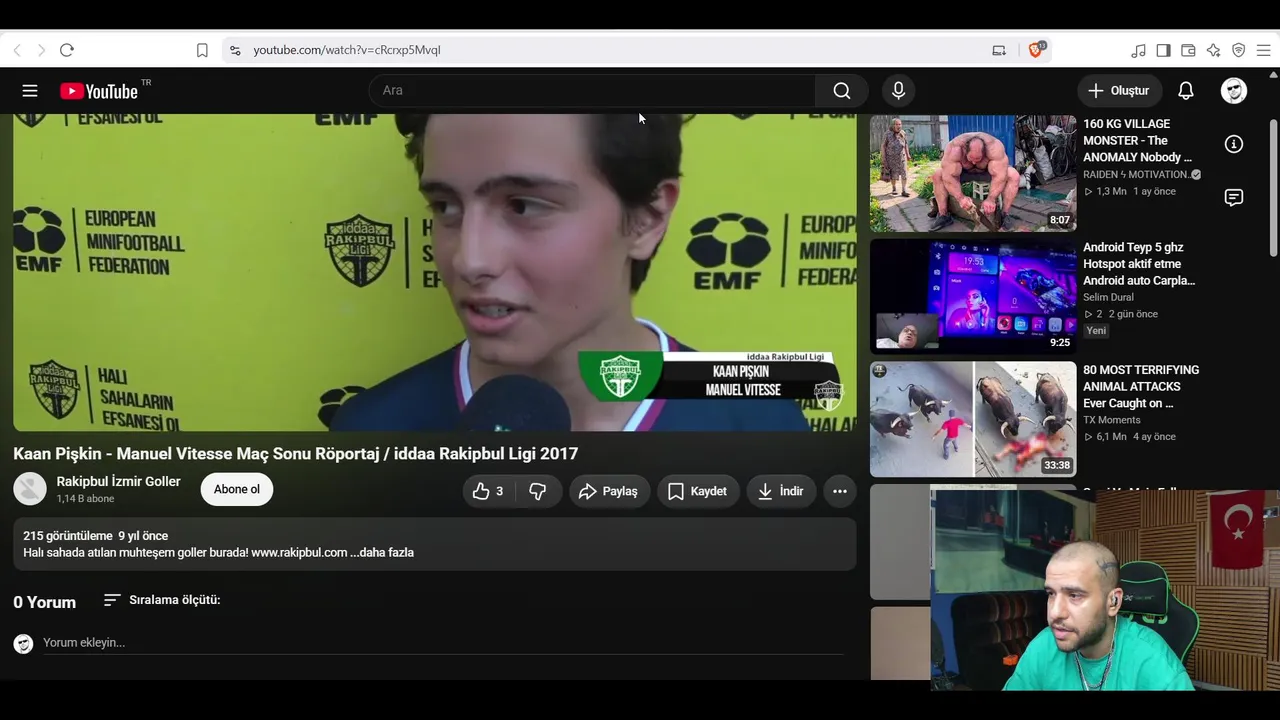This screenshot has width=1280, height=720.
Task: Open the Android Teyp 5 ghz thumbnail
Action: point(973,296)
